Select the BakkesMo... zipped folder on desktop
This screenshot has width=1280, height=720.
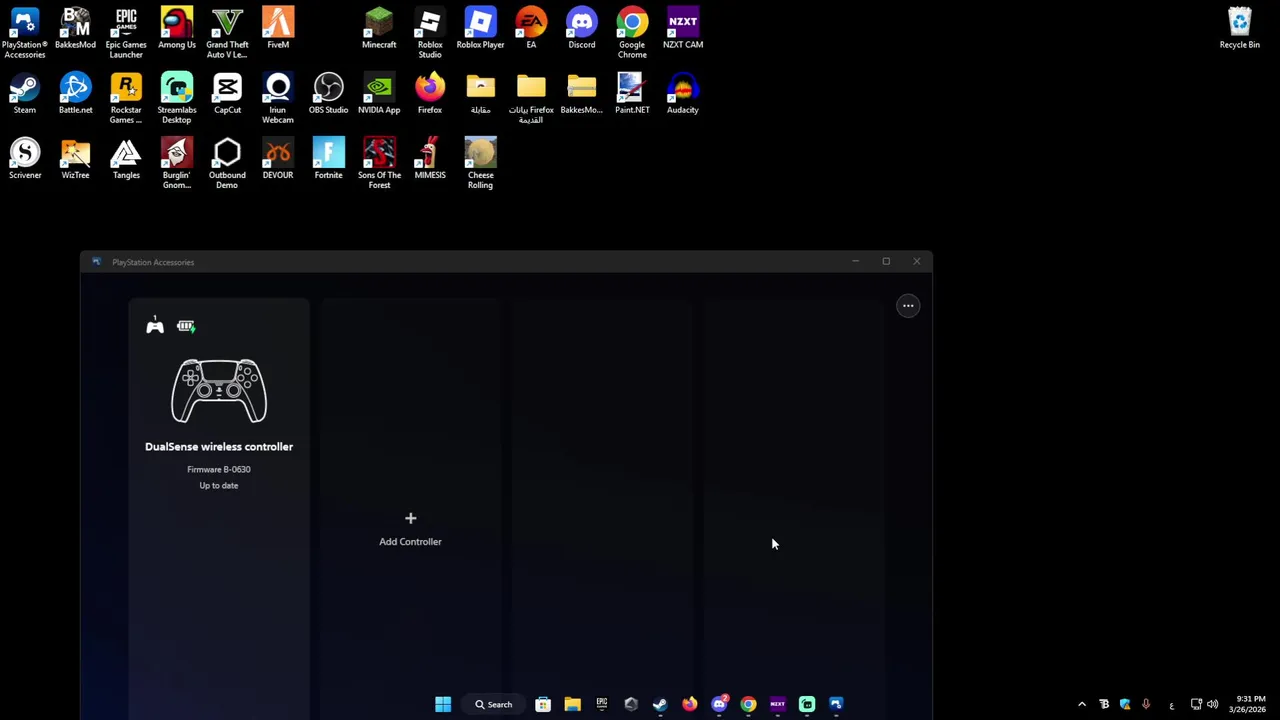(581, 93)
